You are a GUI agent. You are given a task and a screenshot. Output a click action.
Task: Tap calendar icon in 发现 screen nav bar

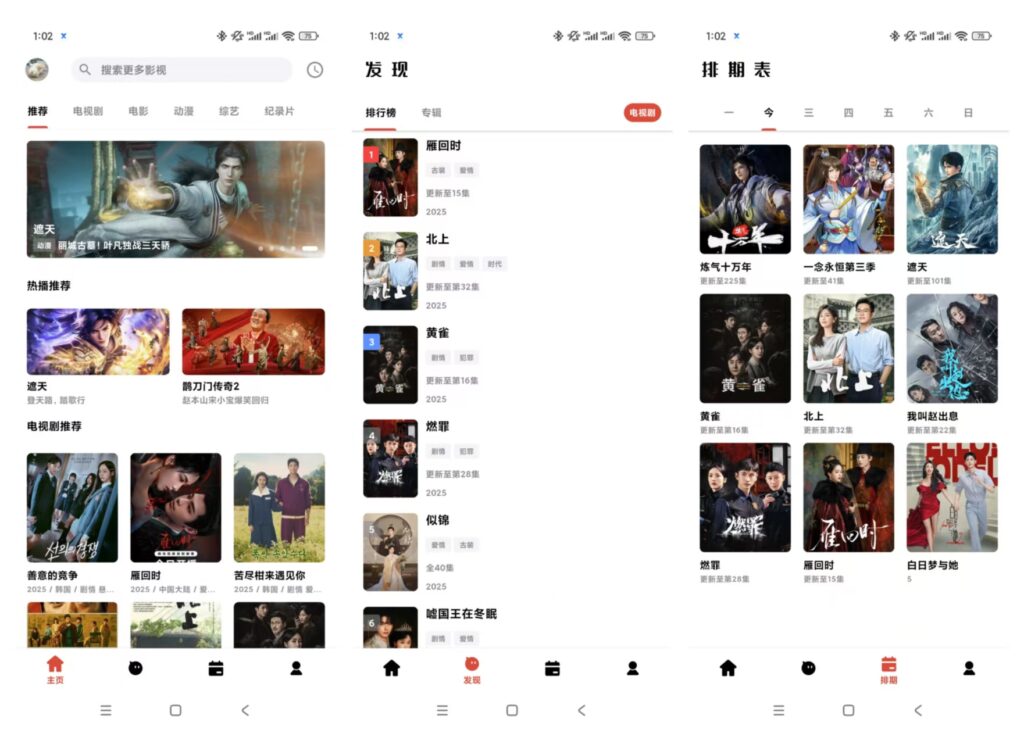(x=552, y=668)
